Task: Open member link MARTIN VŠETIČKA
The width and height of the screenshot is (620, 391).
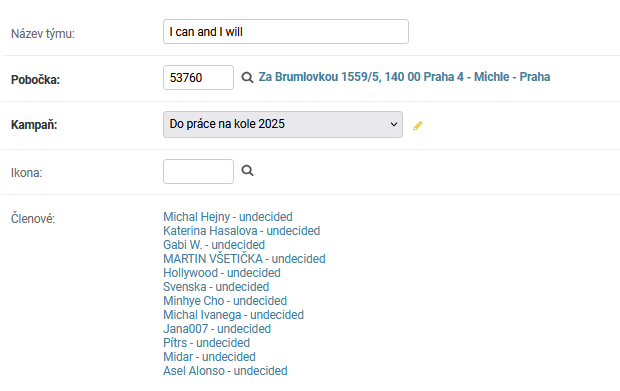Action: click(244, 259)
